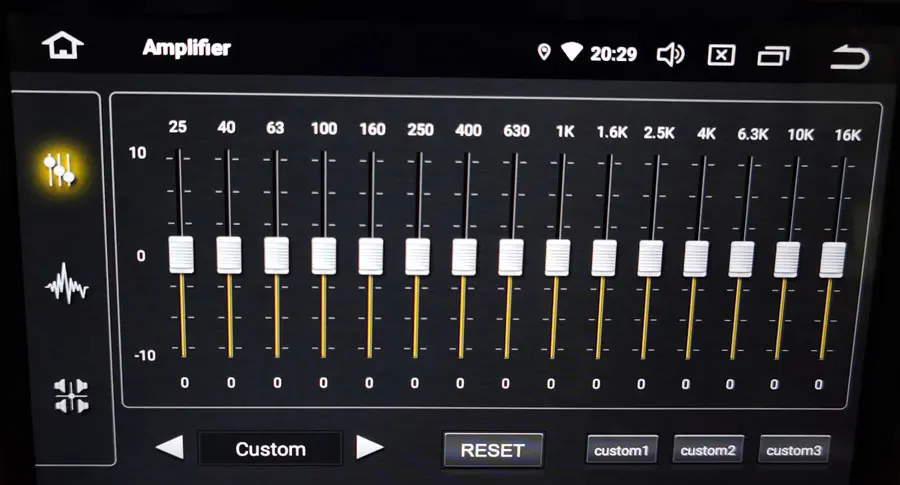Click the 400 Hz slider handle
Image resolution: width=900 pixels, height=485 pixels.
[464, 258]
